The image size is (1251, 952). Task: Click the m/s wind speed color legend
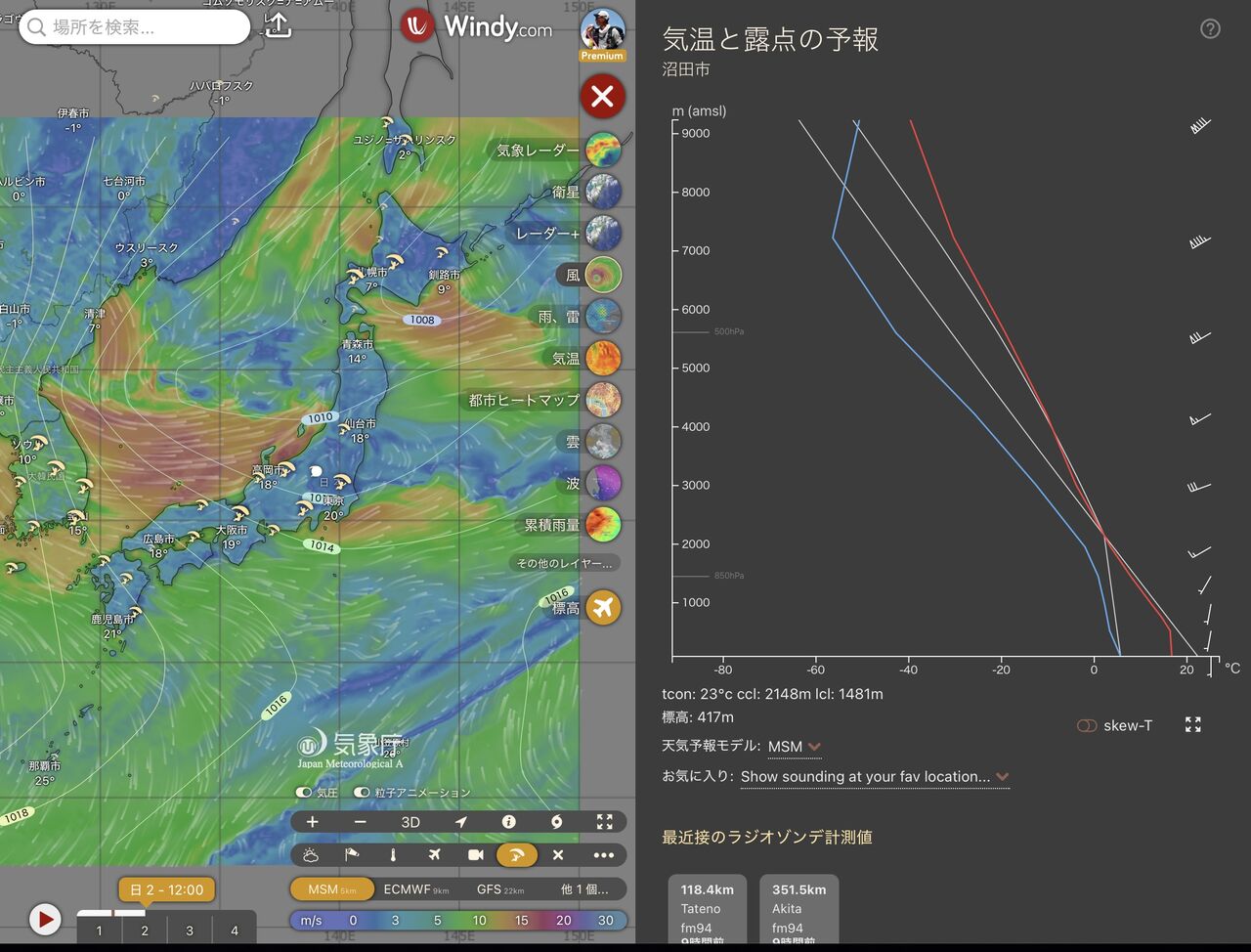[458, 921]
